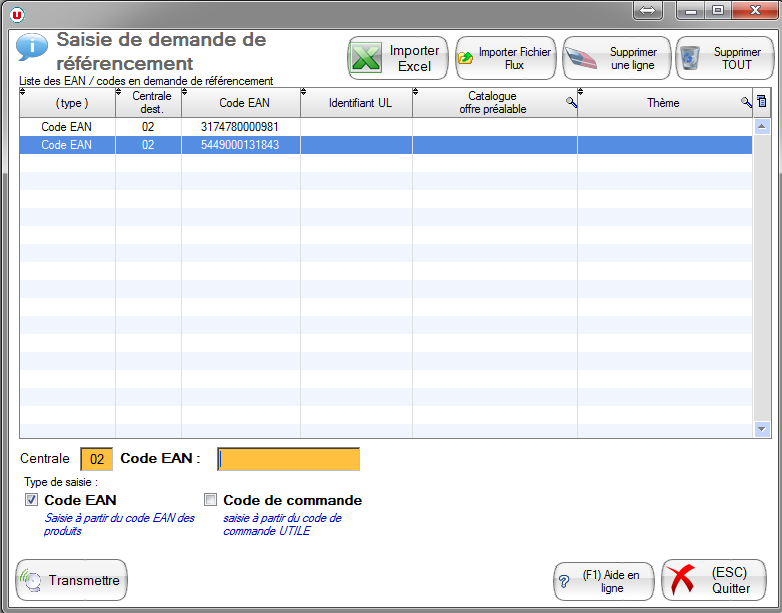Viewport: 782px width, 613px height.
Task: Open (F1) Aide en ligne
Action: 604,581
